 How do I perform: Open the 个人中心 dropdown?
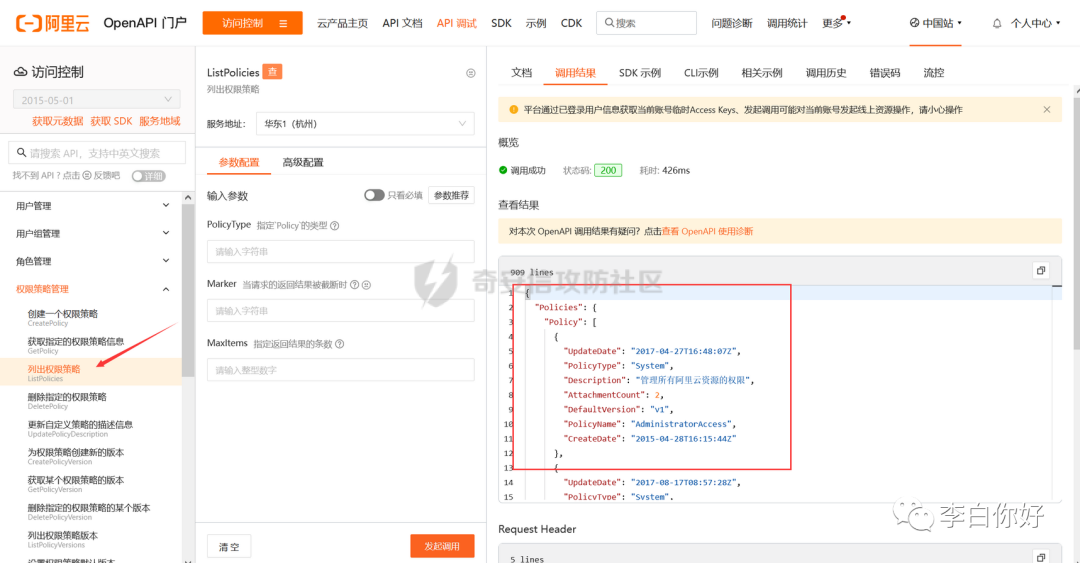tap(1035, 23)
